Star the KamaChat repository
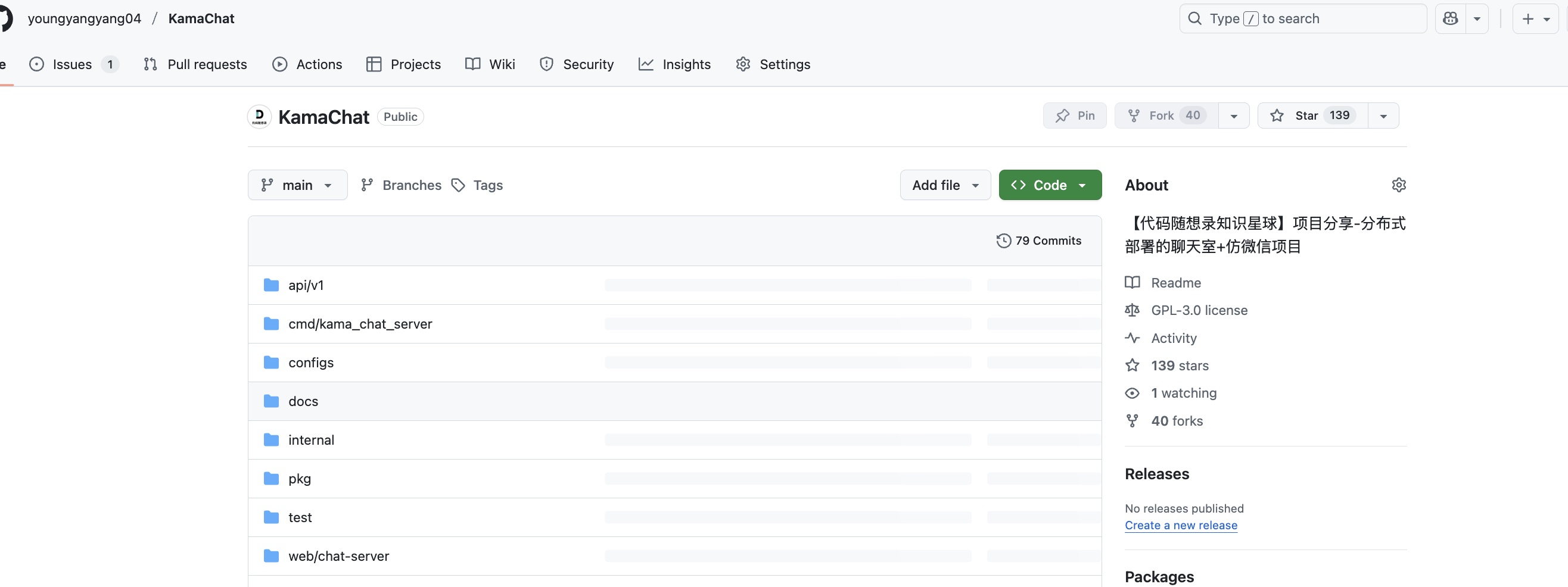 1312,115
